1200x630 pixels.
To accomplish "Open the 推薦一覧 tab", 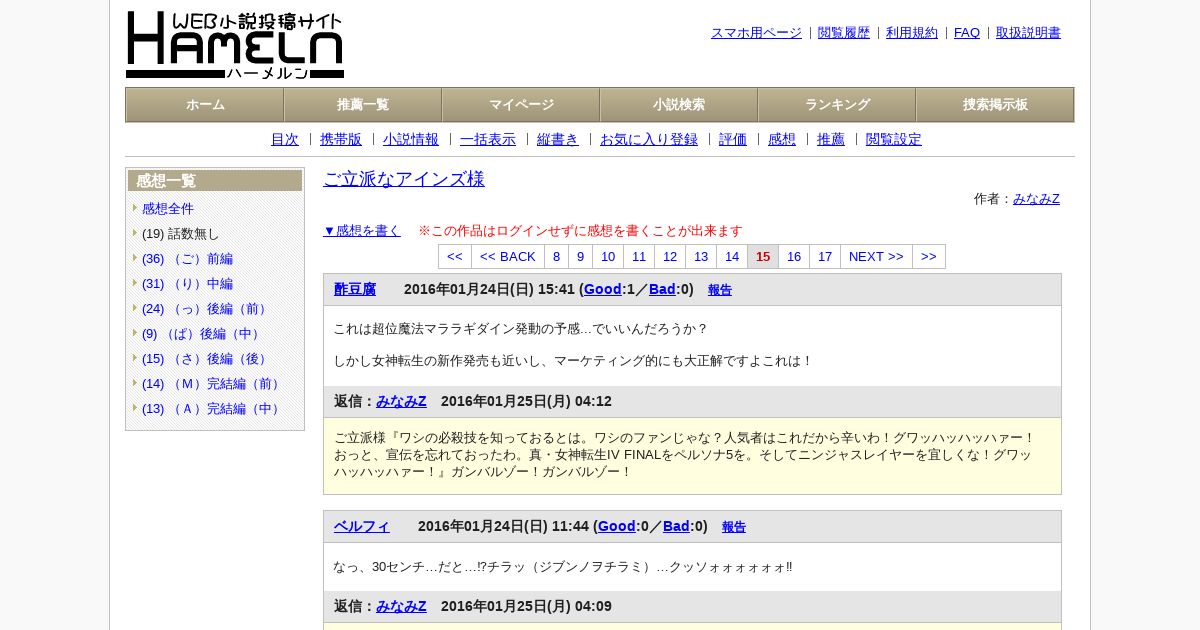I will click(x=363, y=105).
